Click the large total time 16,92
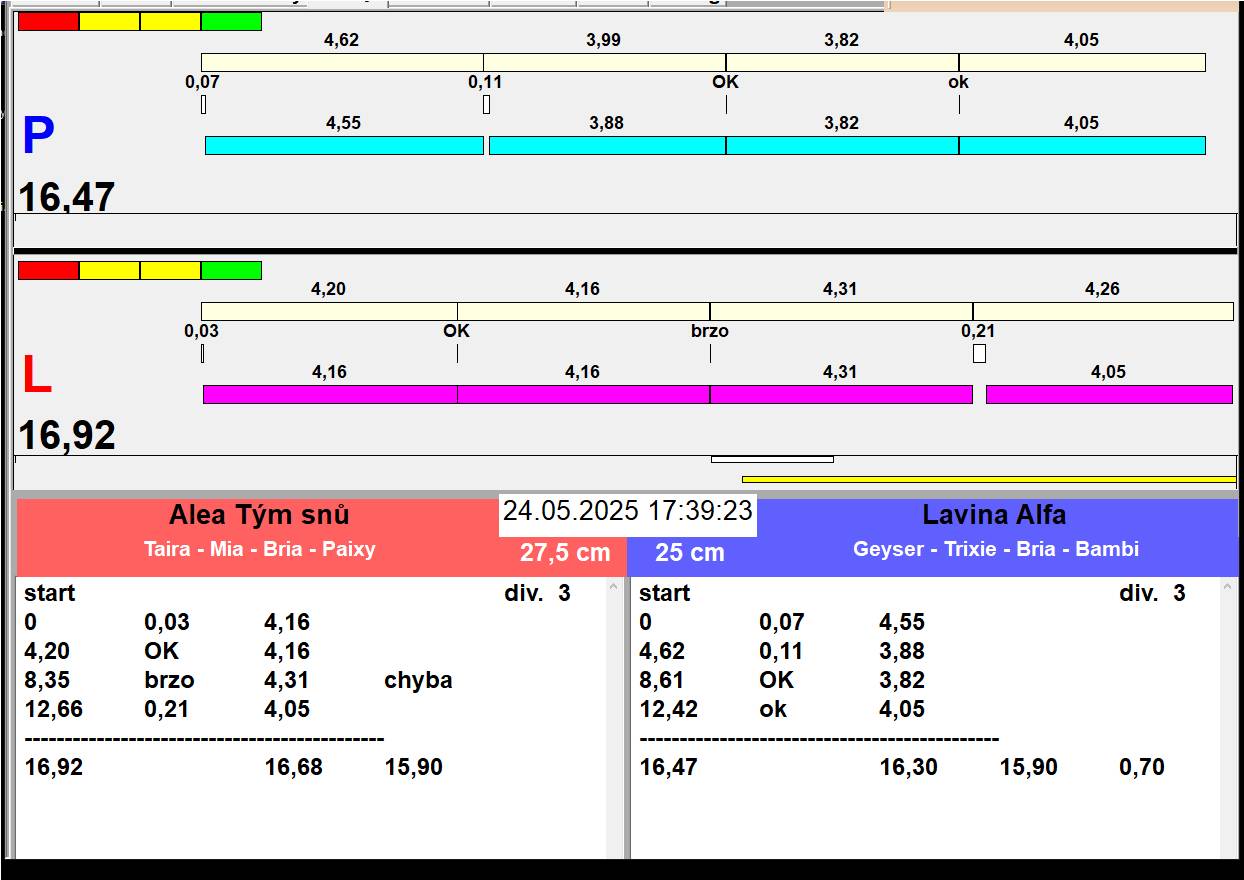 coord(67,435)
